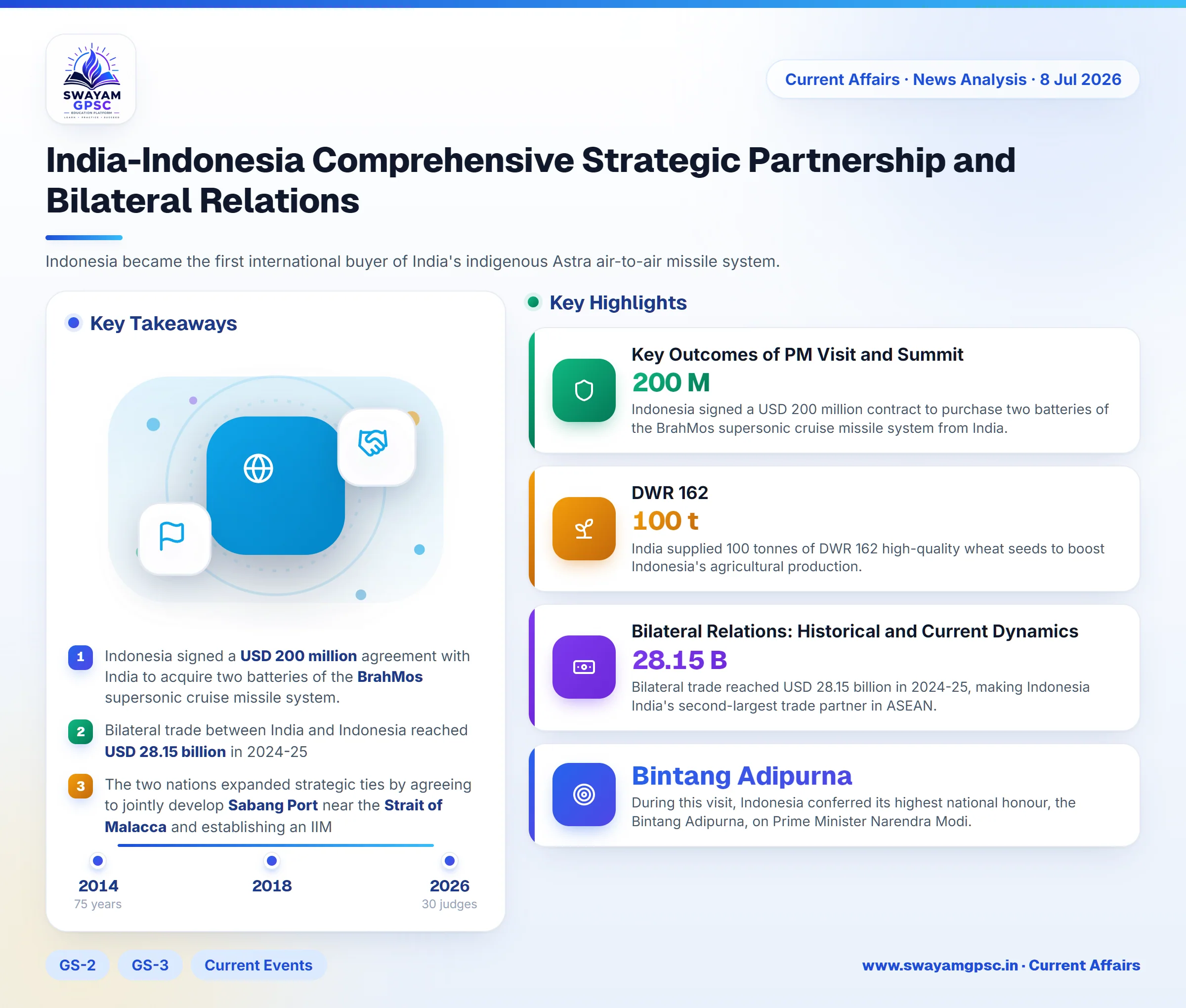
Task: Click the trade description under '28.15 B'
Action: [x=860, y=697]
